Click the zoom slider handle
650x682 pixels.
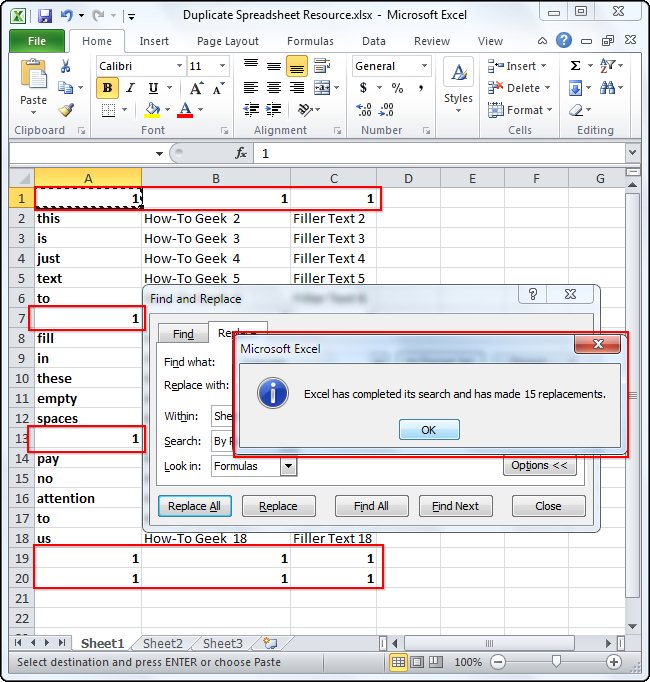tap(556, 662)
